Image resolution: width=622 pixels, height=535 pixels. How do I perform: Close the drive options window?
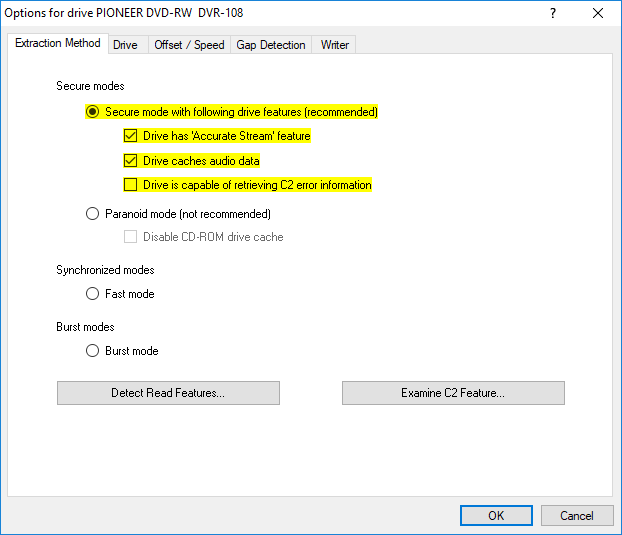click(598, 13)
